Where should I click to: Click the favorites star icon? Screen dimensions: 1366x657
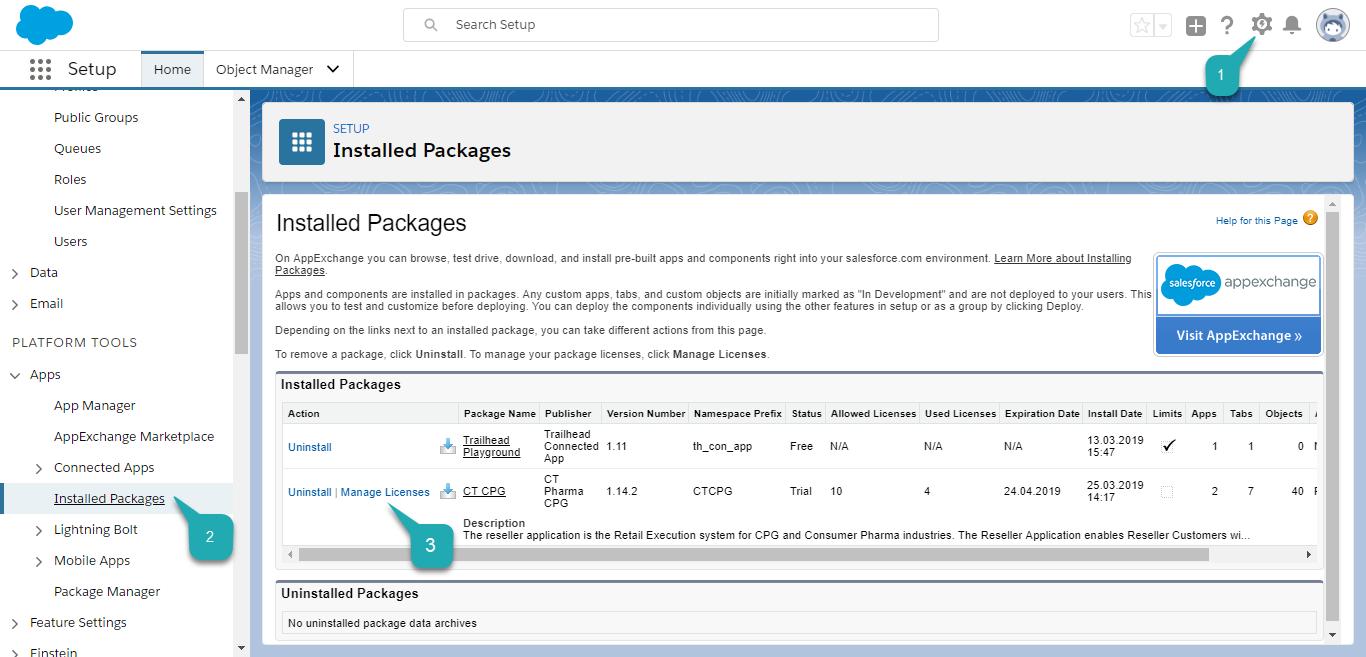tap(1142, 26)
